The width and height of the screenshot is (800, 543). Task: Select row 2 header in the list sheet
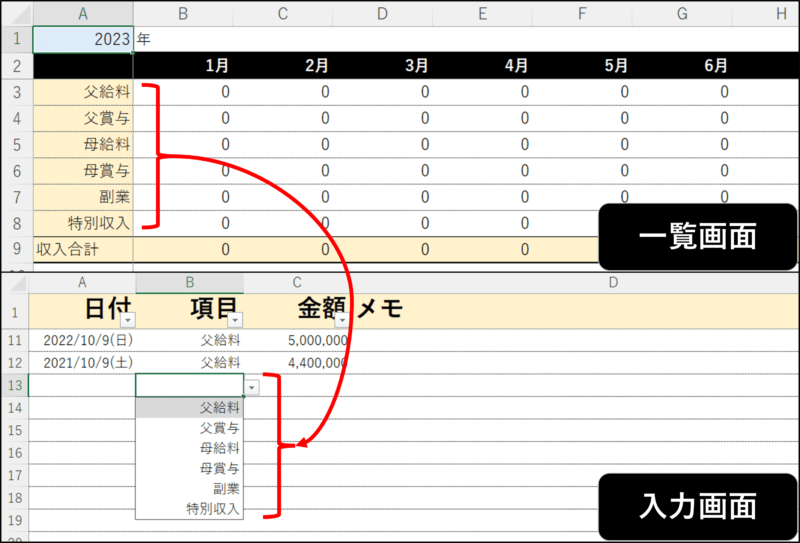(x=17, y=66)
